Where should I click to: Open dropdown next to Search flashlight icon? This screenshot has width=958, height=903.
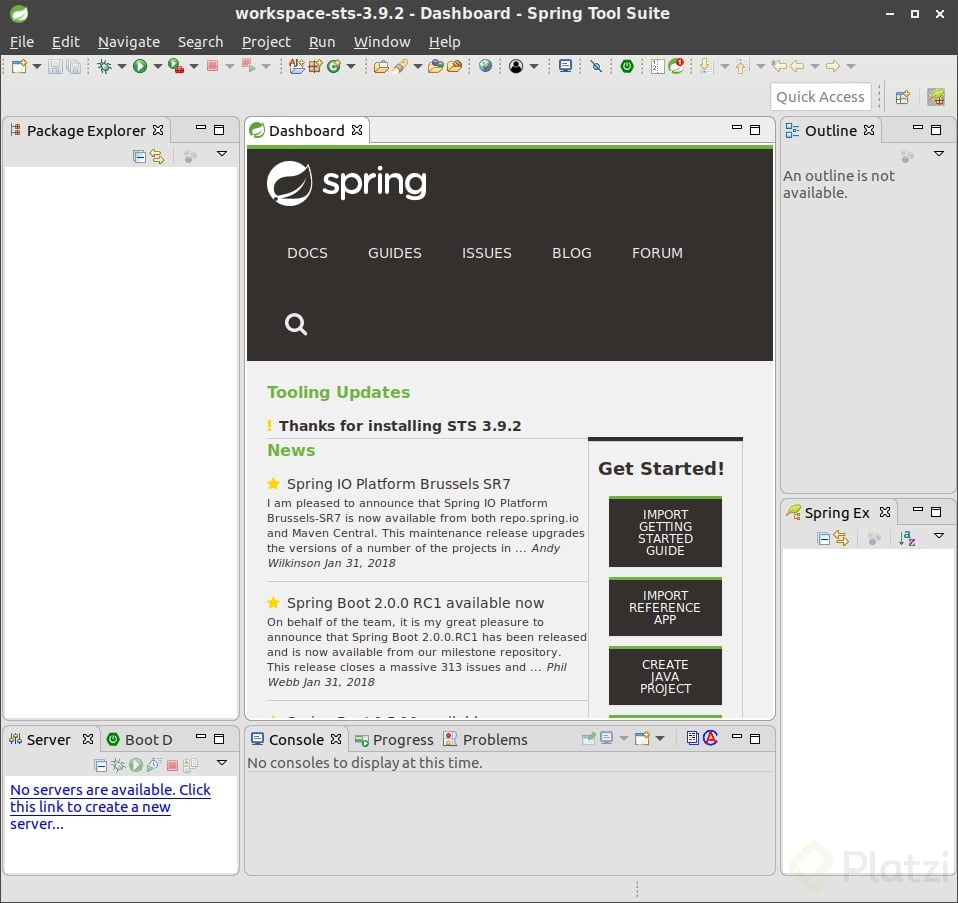[x=418, y=66]
